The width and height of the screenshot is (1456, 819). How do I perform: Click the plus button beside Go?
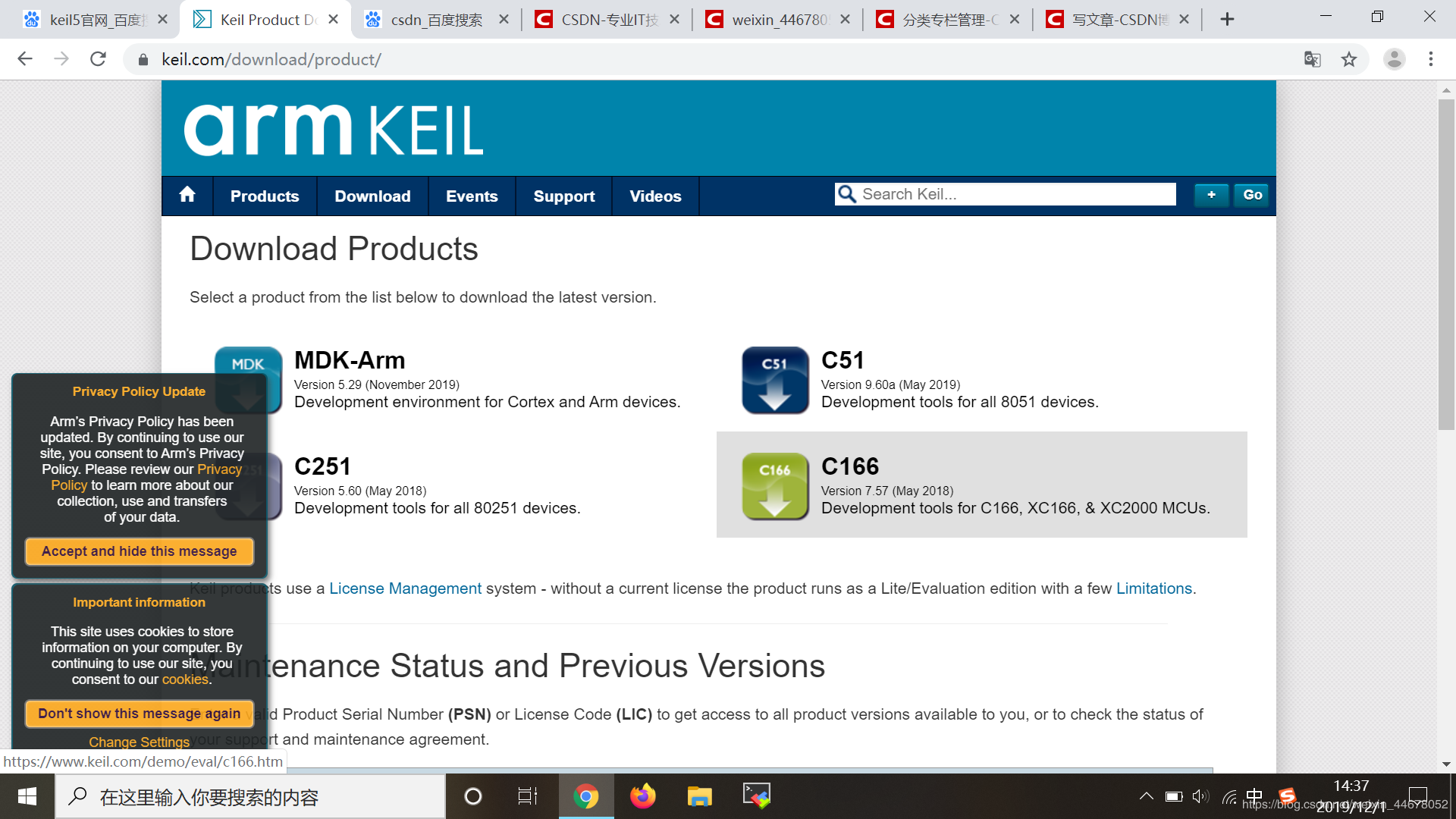[1212, 195]
